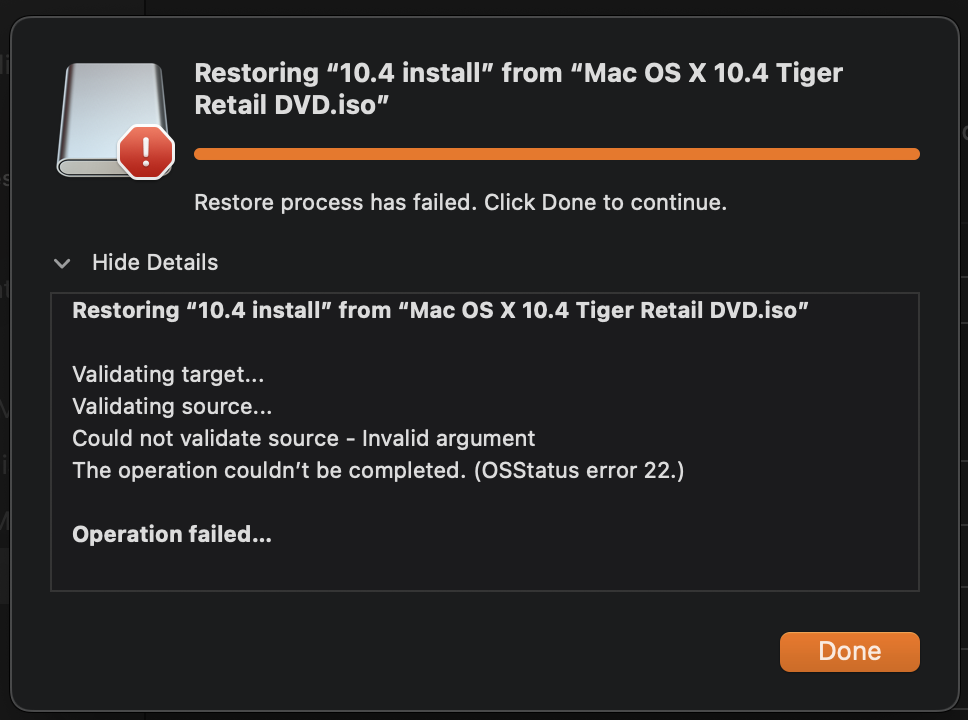Viewport: 968px width, 720px height.
Task: Click the Hide Details label text
Action: pos(155,262)
